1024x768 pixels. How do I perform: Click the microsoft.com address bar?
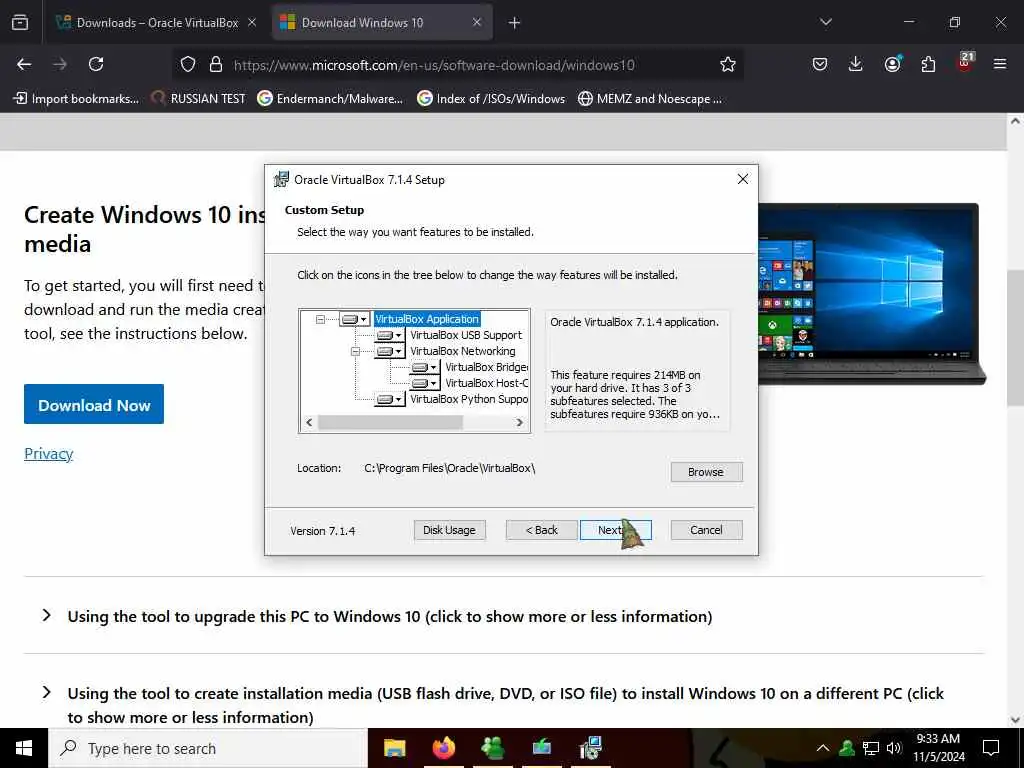coord(434,65)
